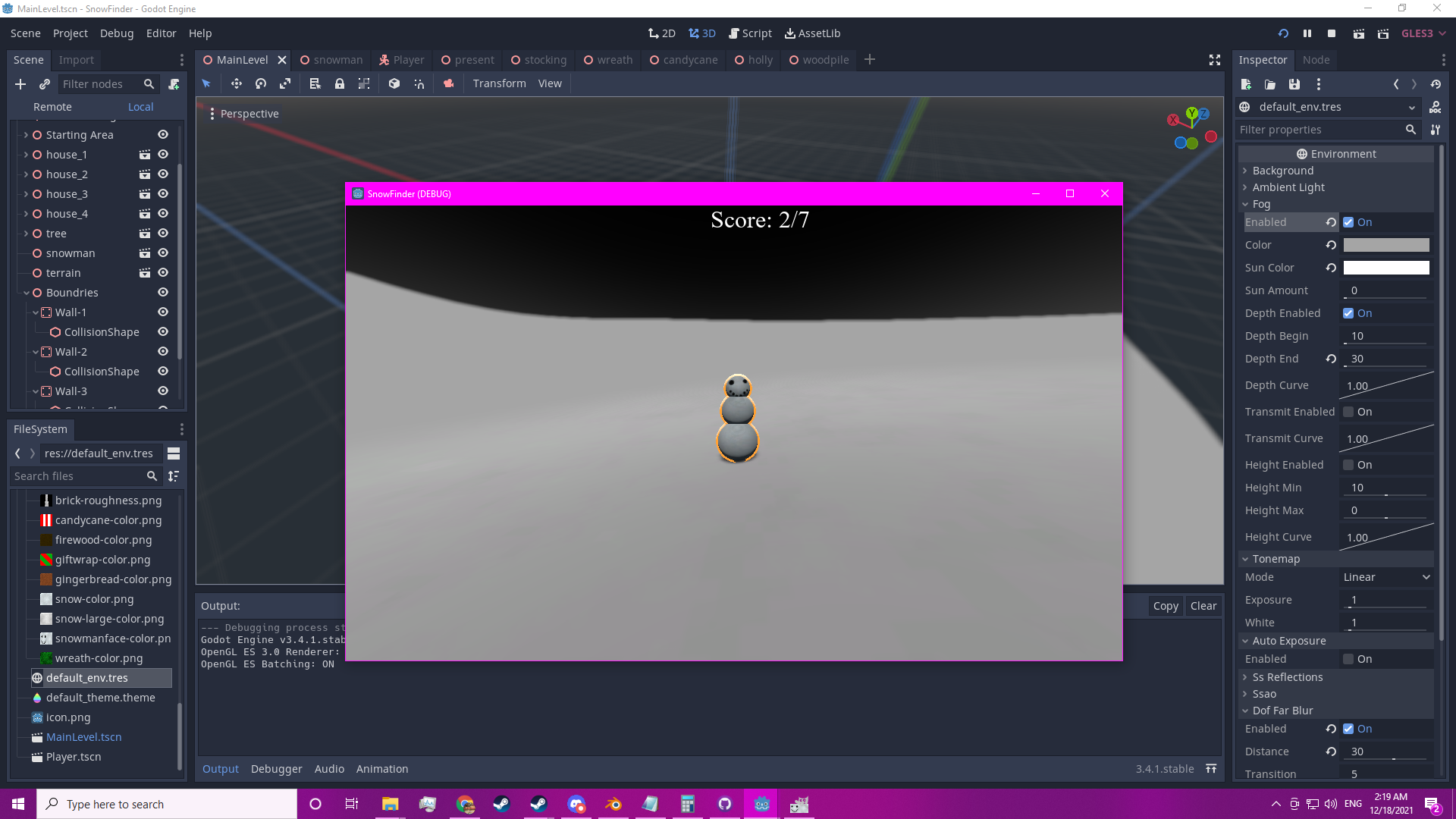Select the Rotate mode tool icon
Viewport: 1456px width, 819px height.
[261, 83]
